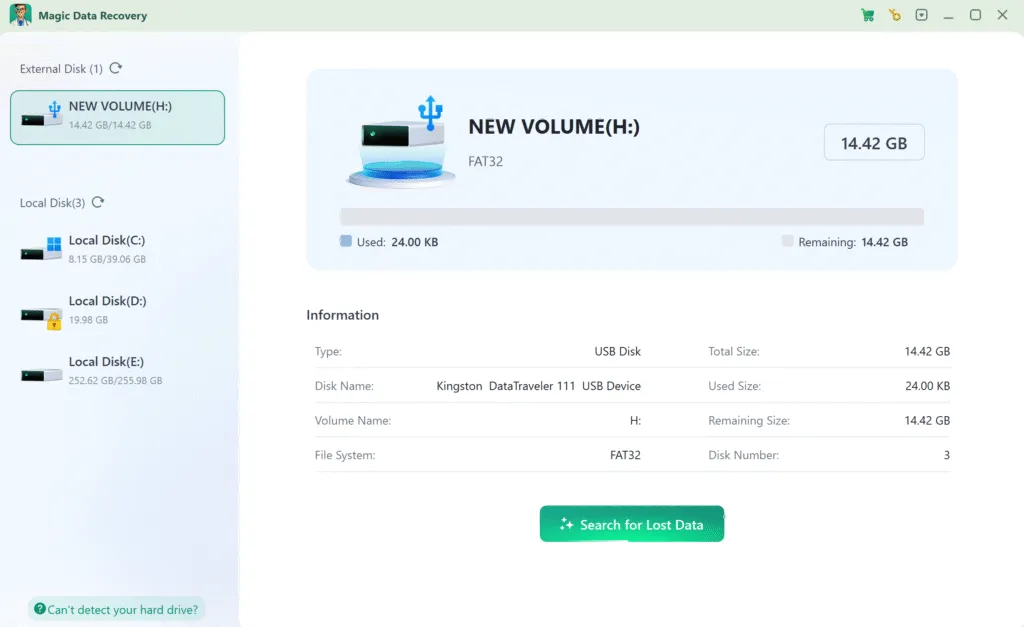
Task: Click the Search for Lost Data button
Action: (x=632, y=523)
